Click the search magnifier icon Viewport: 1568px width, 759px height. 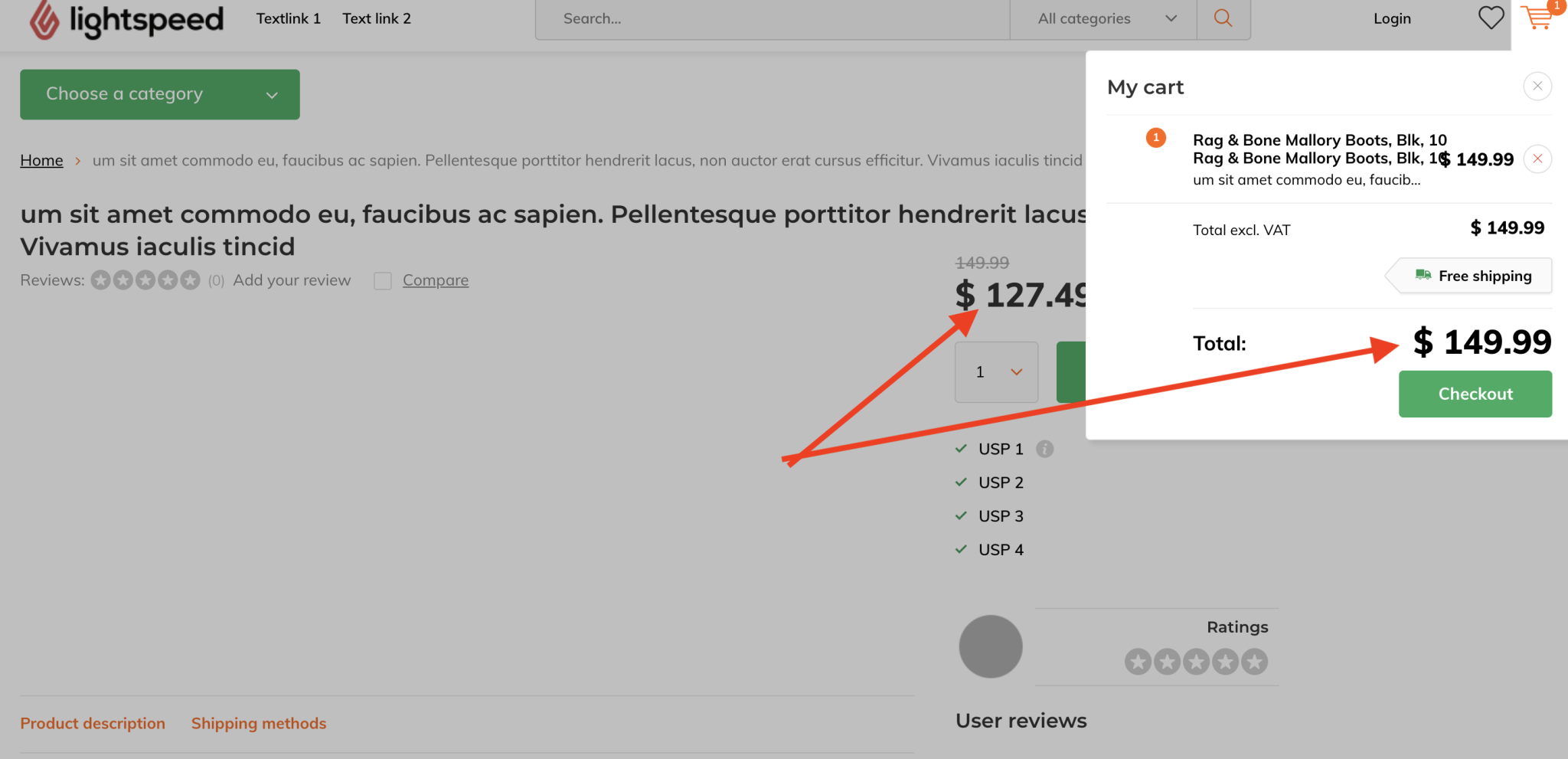(x=1223, y=18)
